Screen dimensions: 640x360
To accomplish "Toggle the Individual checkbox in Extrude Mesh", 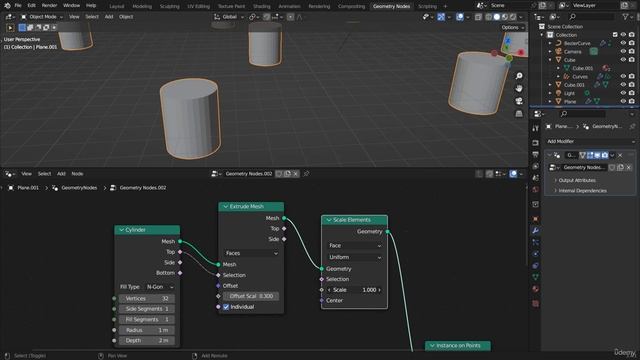I will tap(226, 307).
